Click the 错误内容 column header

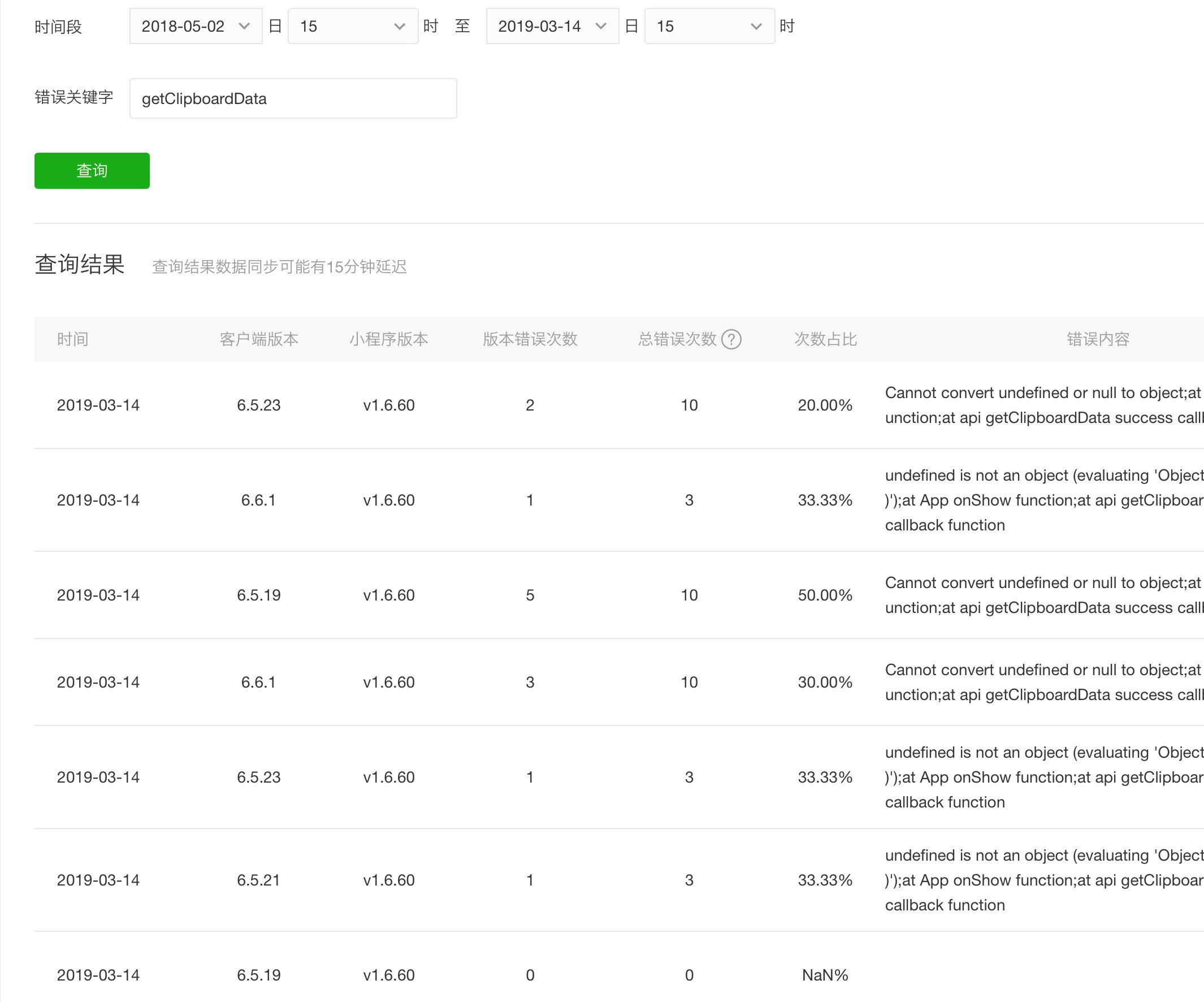coord(1097,339)
